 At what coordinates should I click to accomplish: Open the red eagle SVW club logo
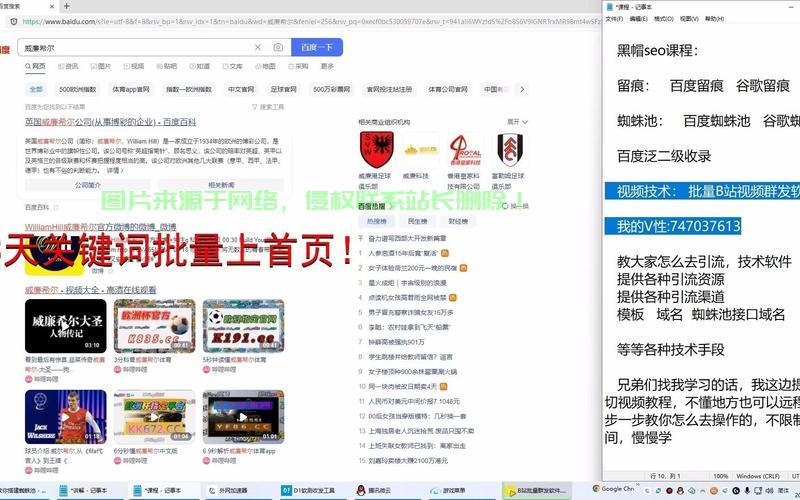coord(377,149)
